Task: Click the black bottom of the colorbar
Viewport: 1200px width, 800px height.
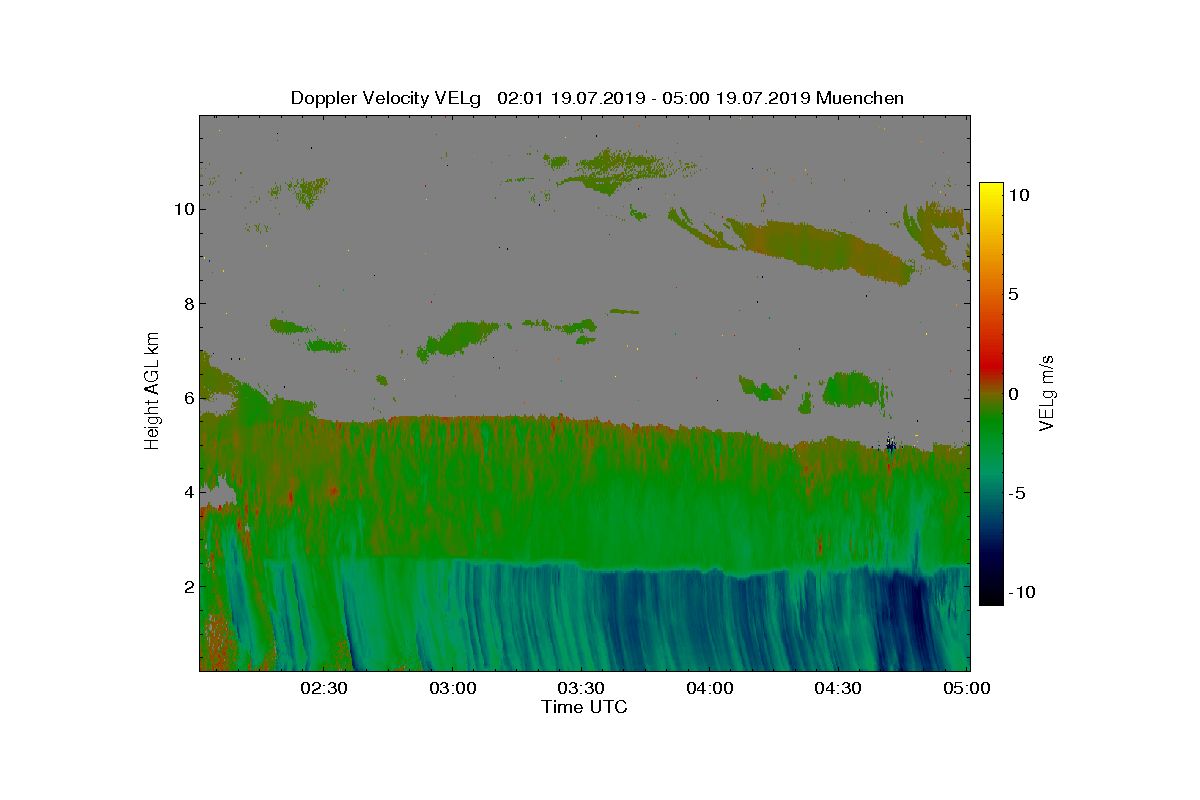Action: click(991, 597)
